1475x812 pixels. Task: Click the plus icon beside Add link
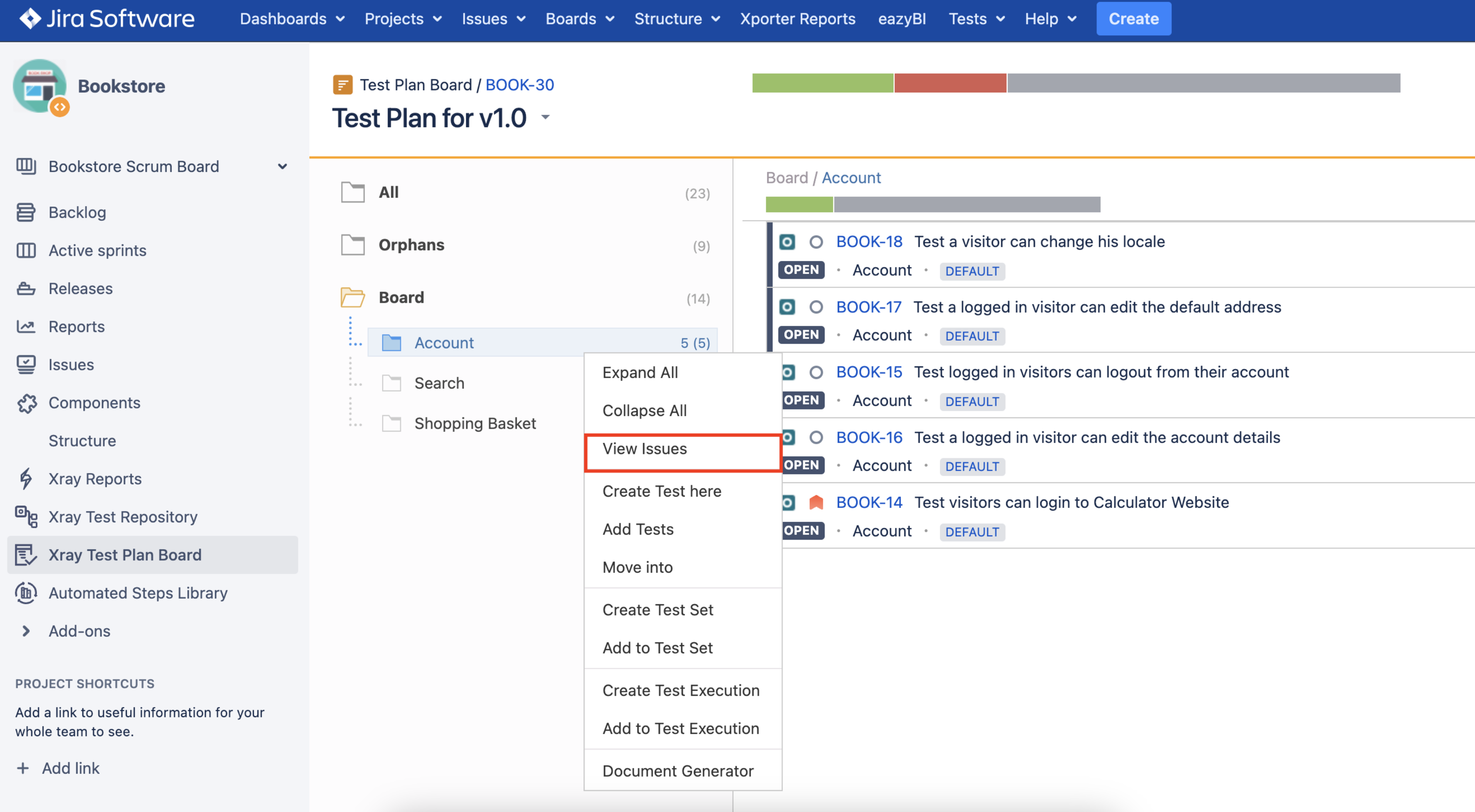[x=23, y=768]
